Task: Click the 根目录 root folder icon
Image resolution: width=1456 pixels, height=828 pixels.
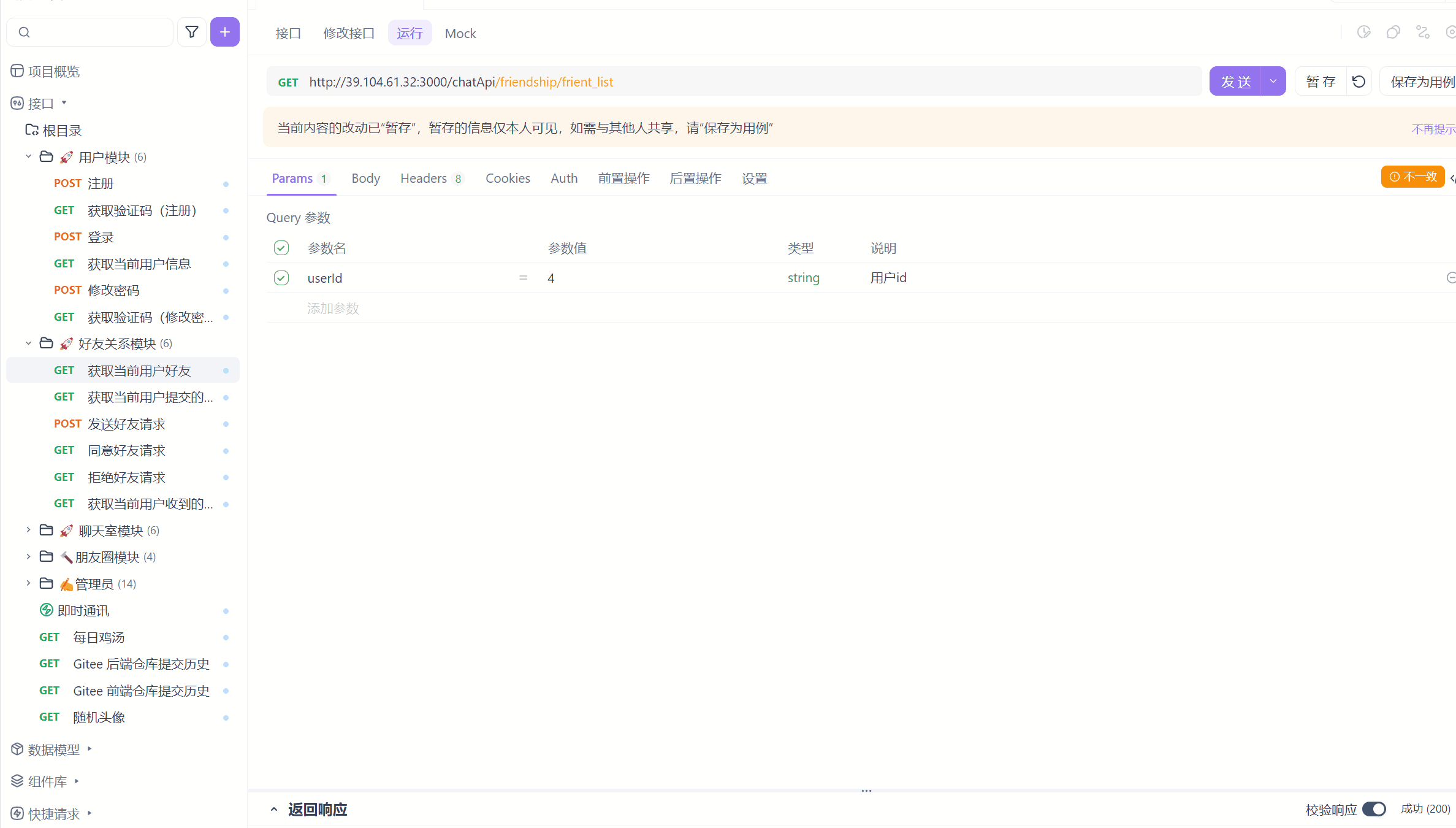Action: (32, 130)
